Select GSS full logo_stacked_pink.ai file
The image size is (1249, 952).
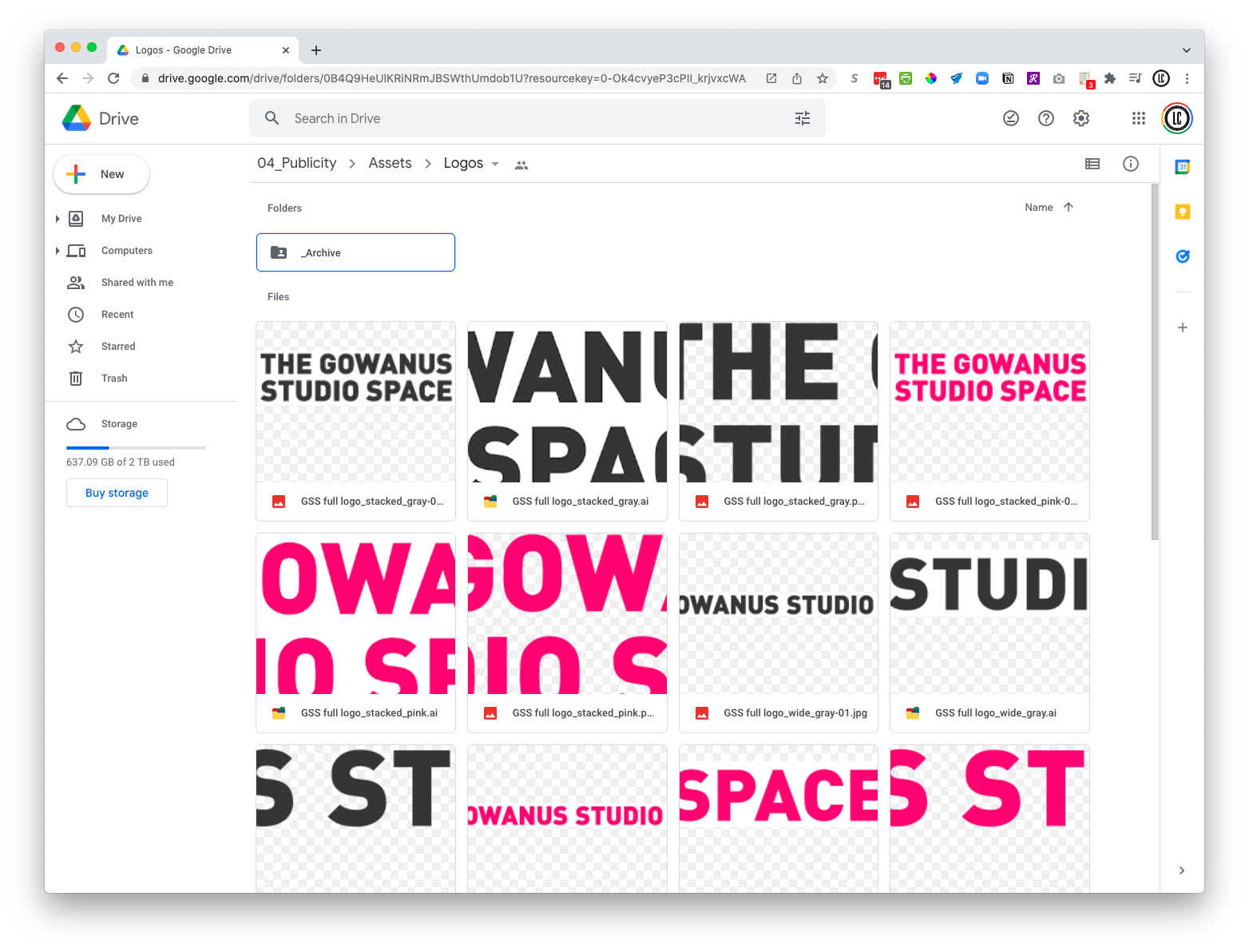click(x=355, y=633)
